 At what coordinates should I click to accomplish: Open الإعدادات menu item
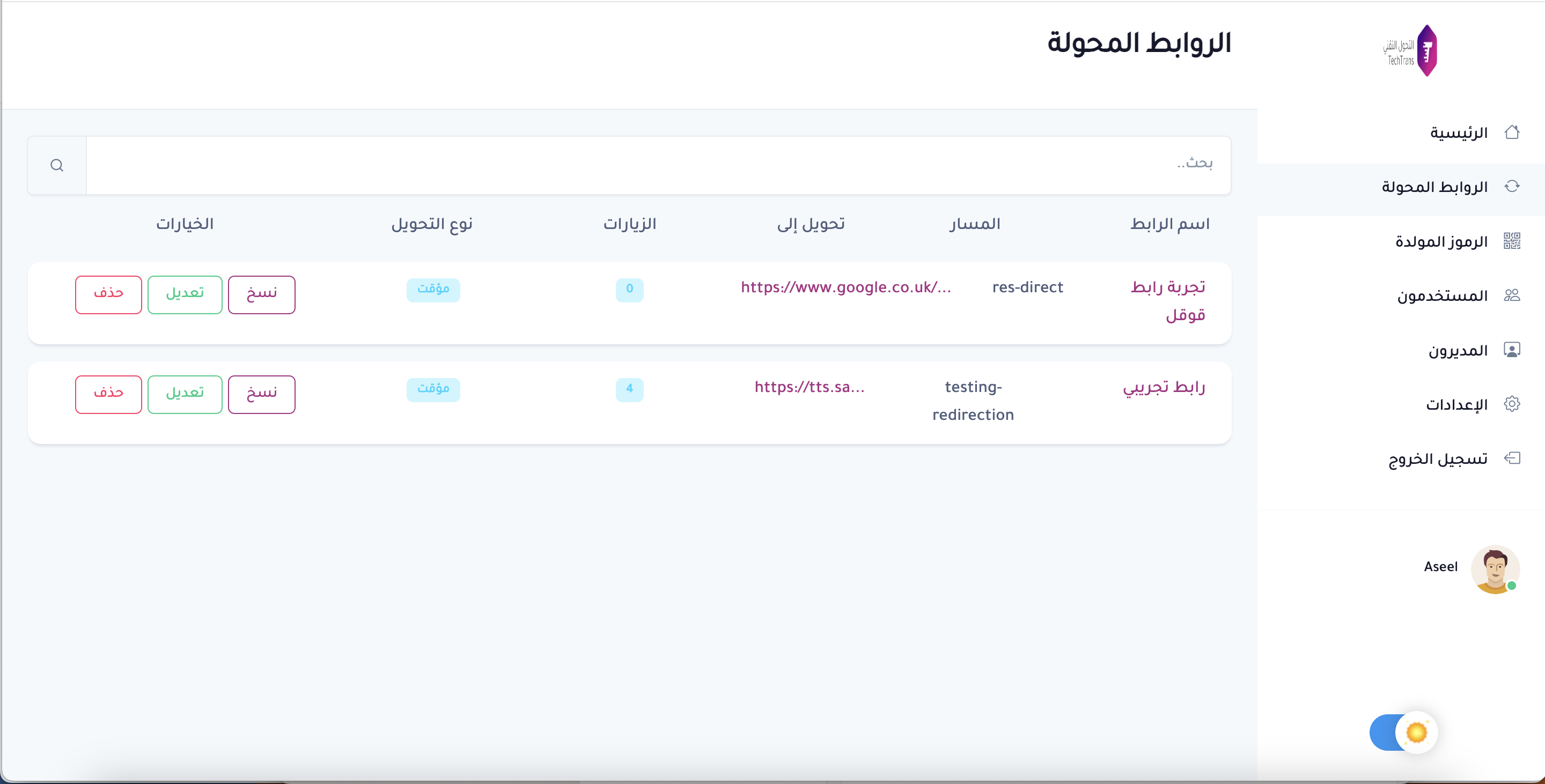coord(1456,404)
